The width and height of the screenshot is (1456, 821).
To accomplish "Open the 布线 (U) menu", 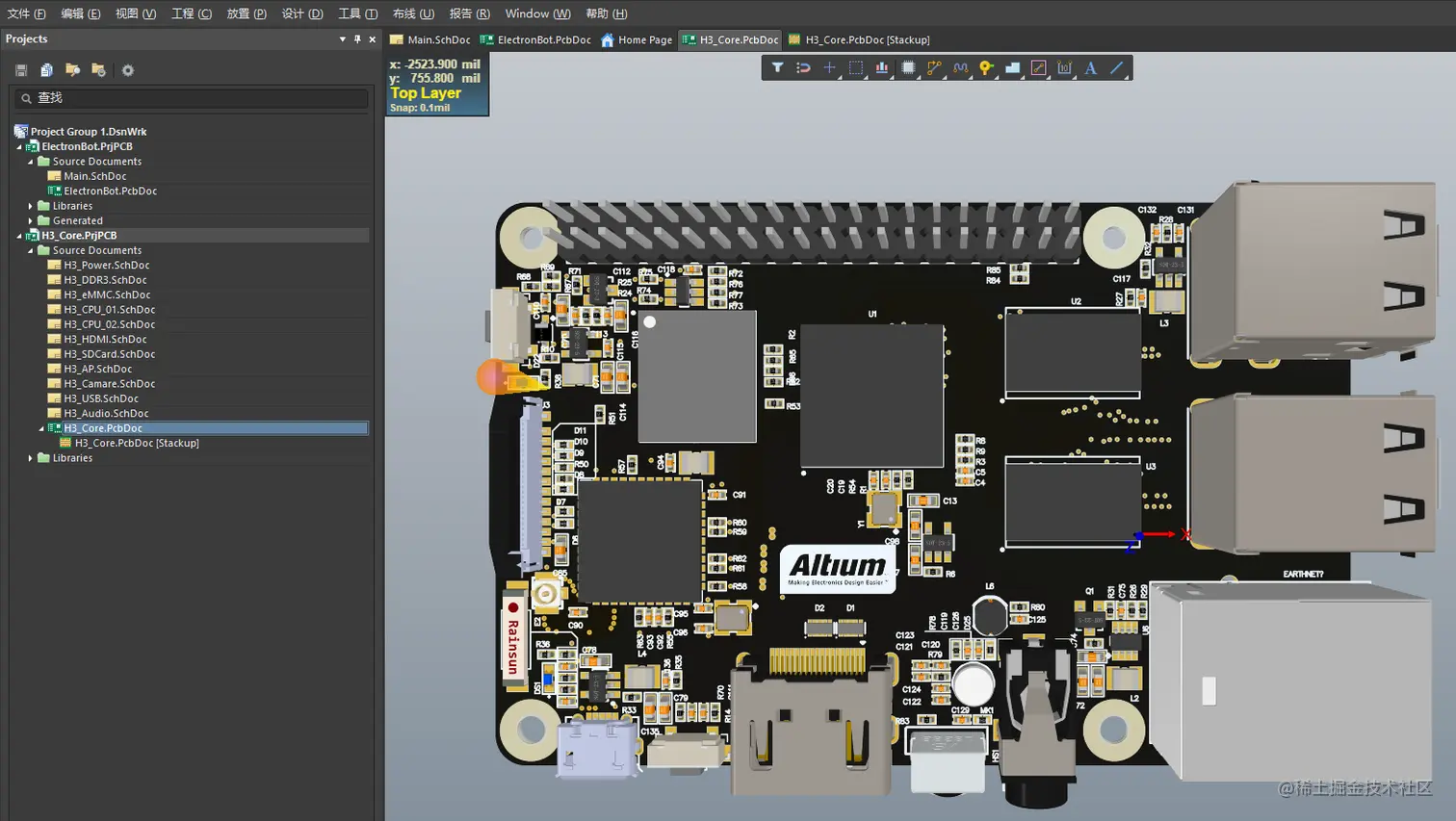I will click(x=413, y=13).
